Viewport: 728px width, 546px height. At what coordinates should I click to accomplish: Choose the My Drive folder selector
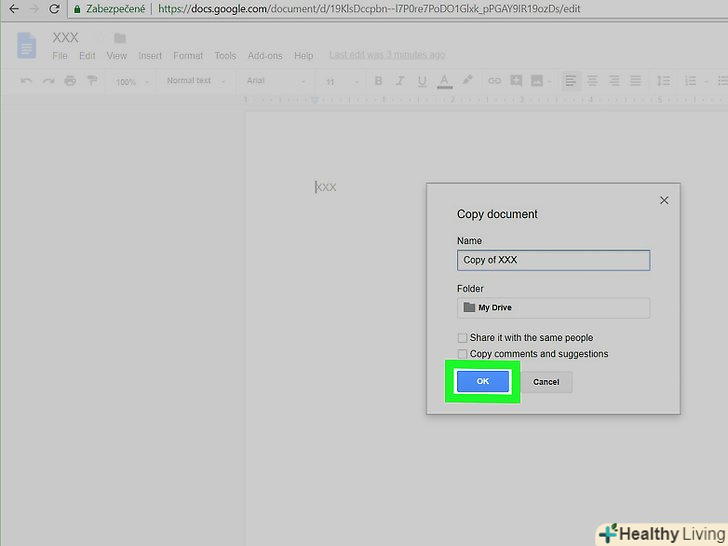click(553, 308)
